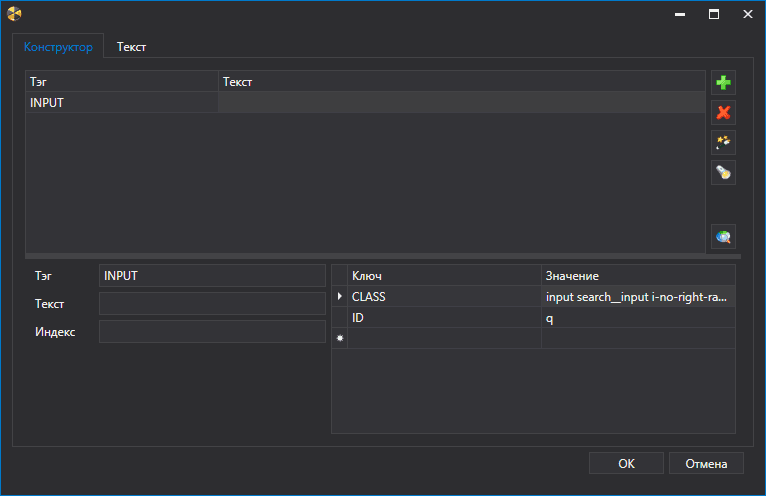Click the flashlight highlight icon
Viewport: 766px width, 496px height.
click(723, 172)
